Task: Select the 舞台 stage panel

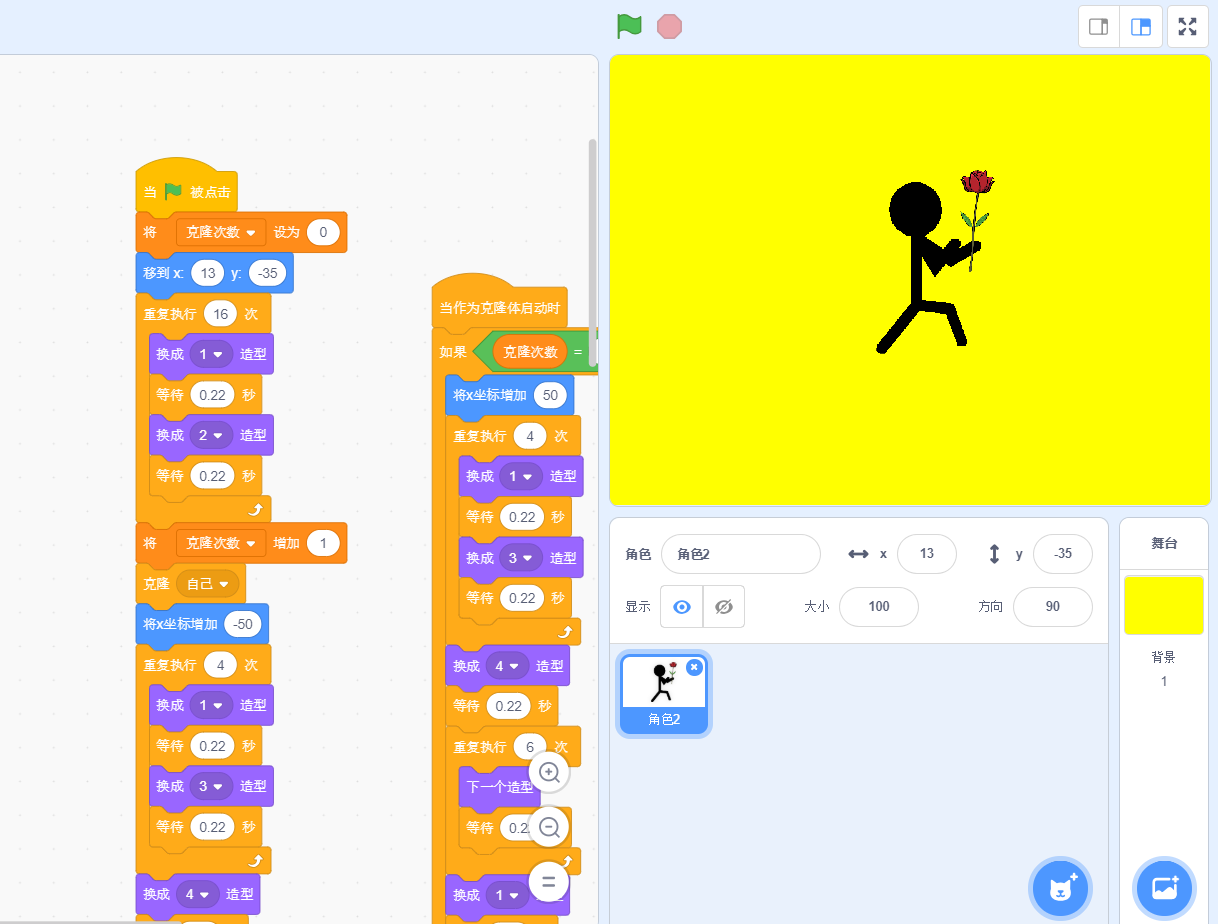Action: (1164, 543)
